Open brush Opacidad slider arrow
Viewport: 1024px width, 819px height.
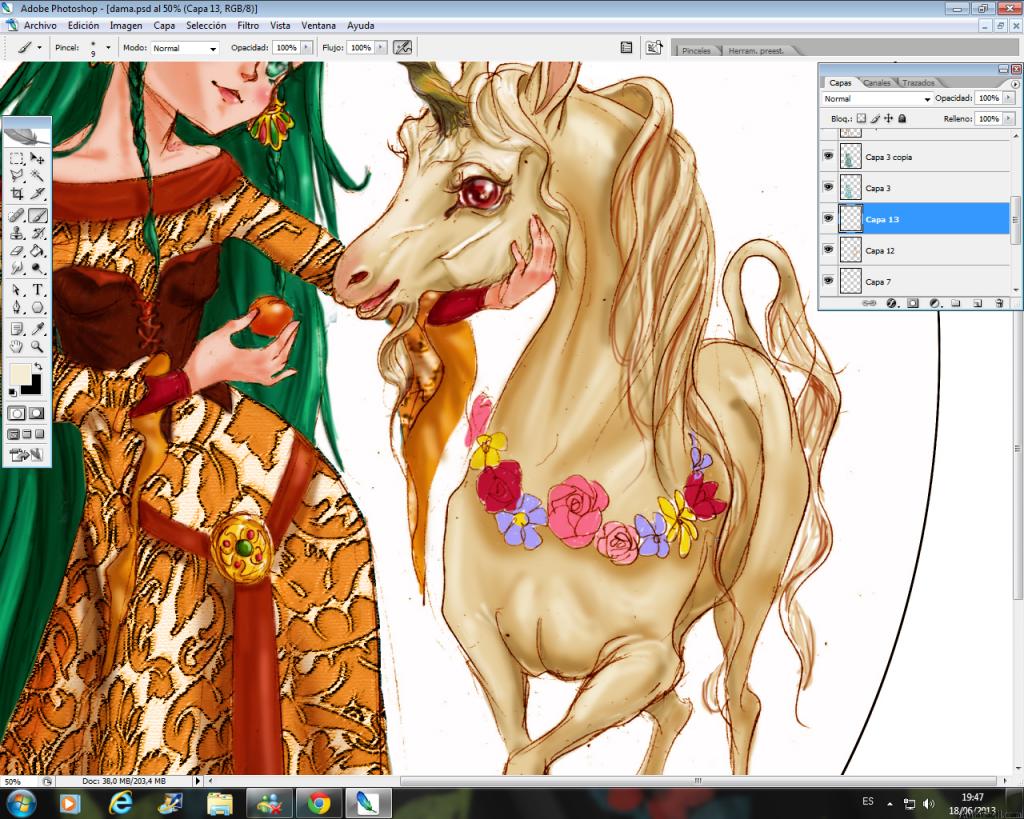pos(306,48)
